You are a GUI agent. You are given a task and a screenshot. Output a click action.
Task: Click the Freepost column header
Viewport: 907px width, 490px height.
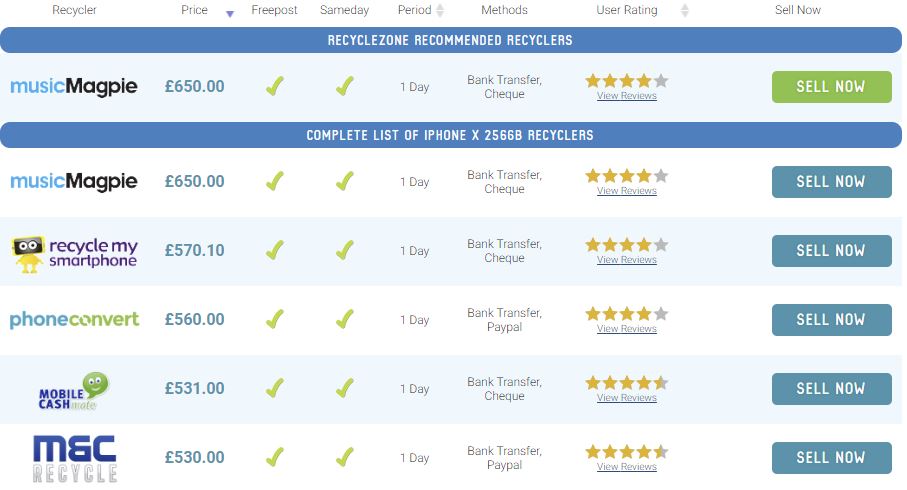[274, 10]
